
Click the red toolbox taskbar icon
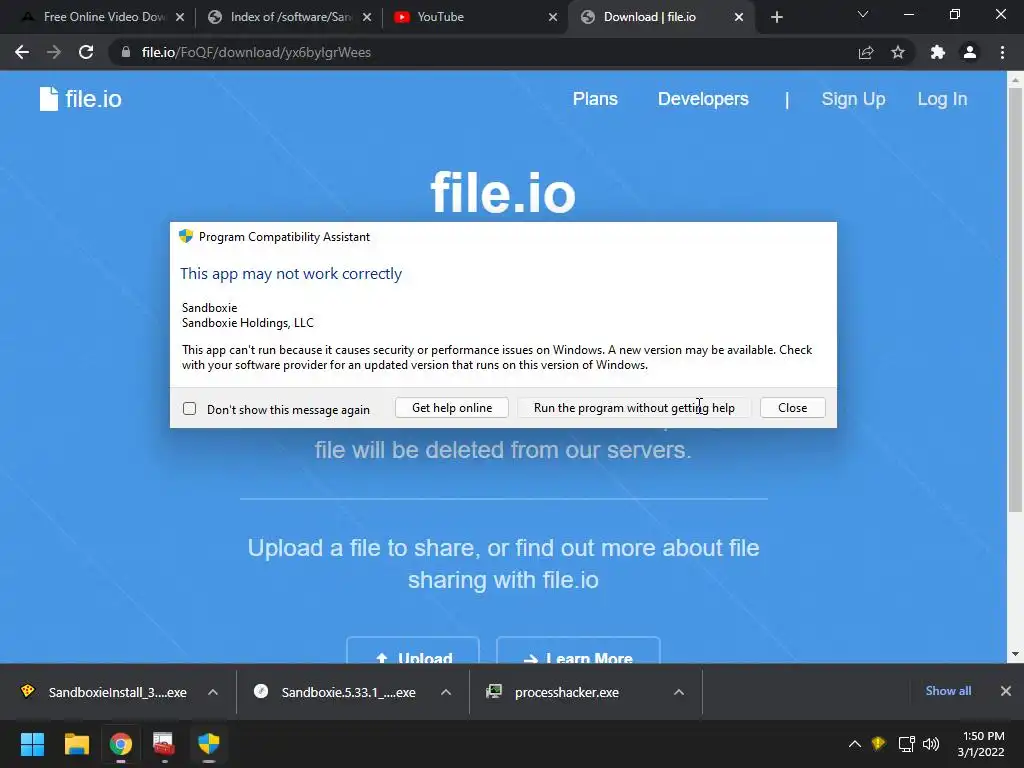tap(163, 744)
